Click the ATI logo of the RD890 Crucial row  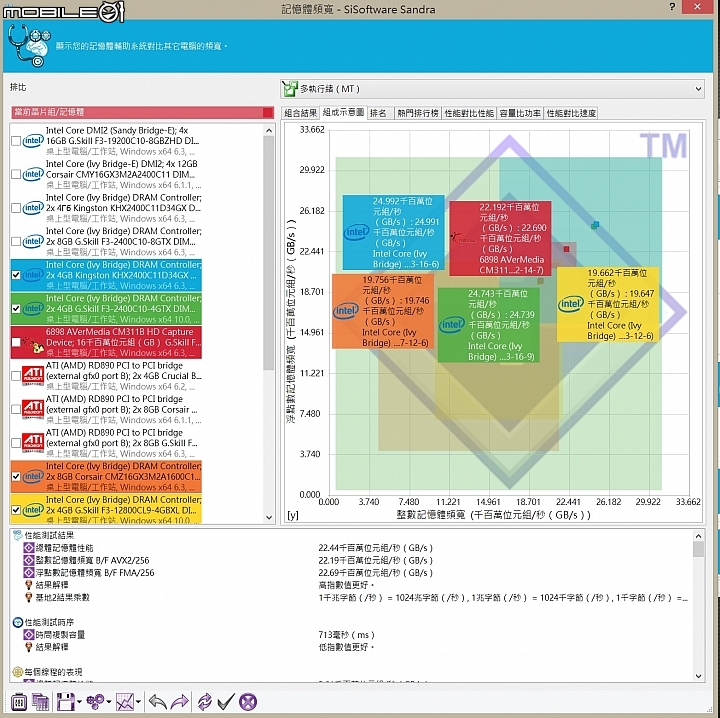tap(33, 376)
